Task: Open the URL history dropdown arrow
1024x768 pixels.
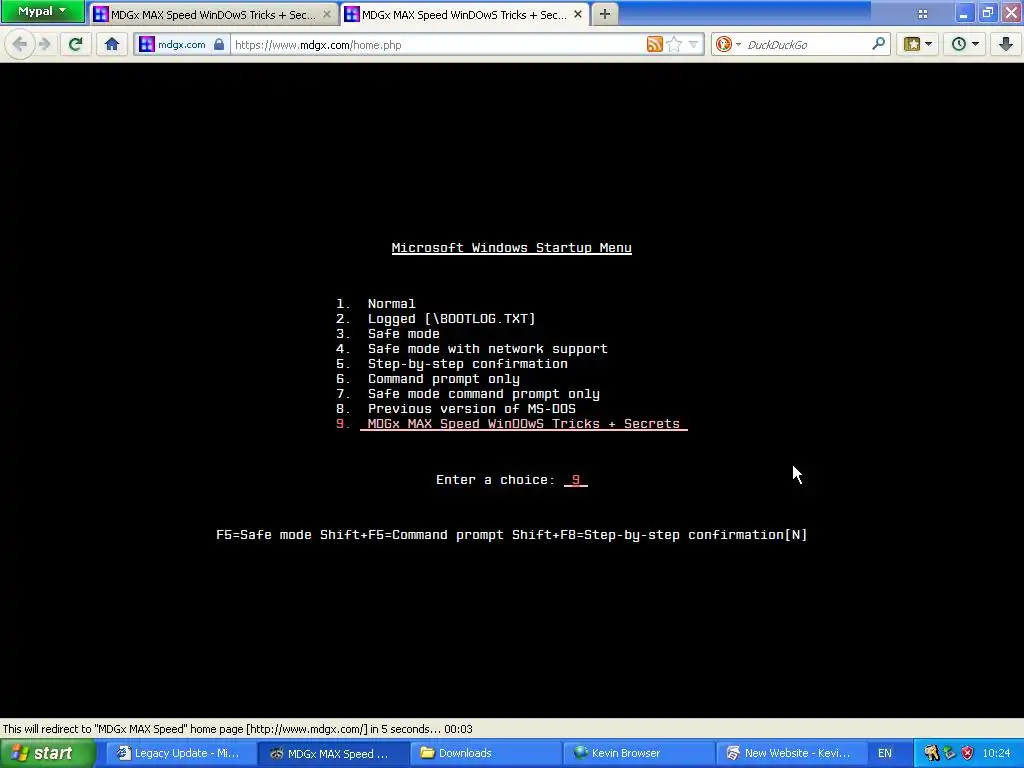Action: pos(694,44)
